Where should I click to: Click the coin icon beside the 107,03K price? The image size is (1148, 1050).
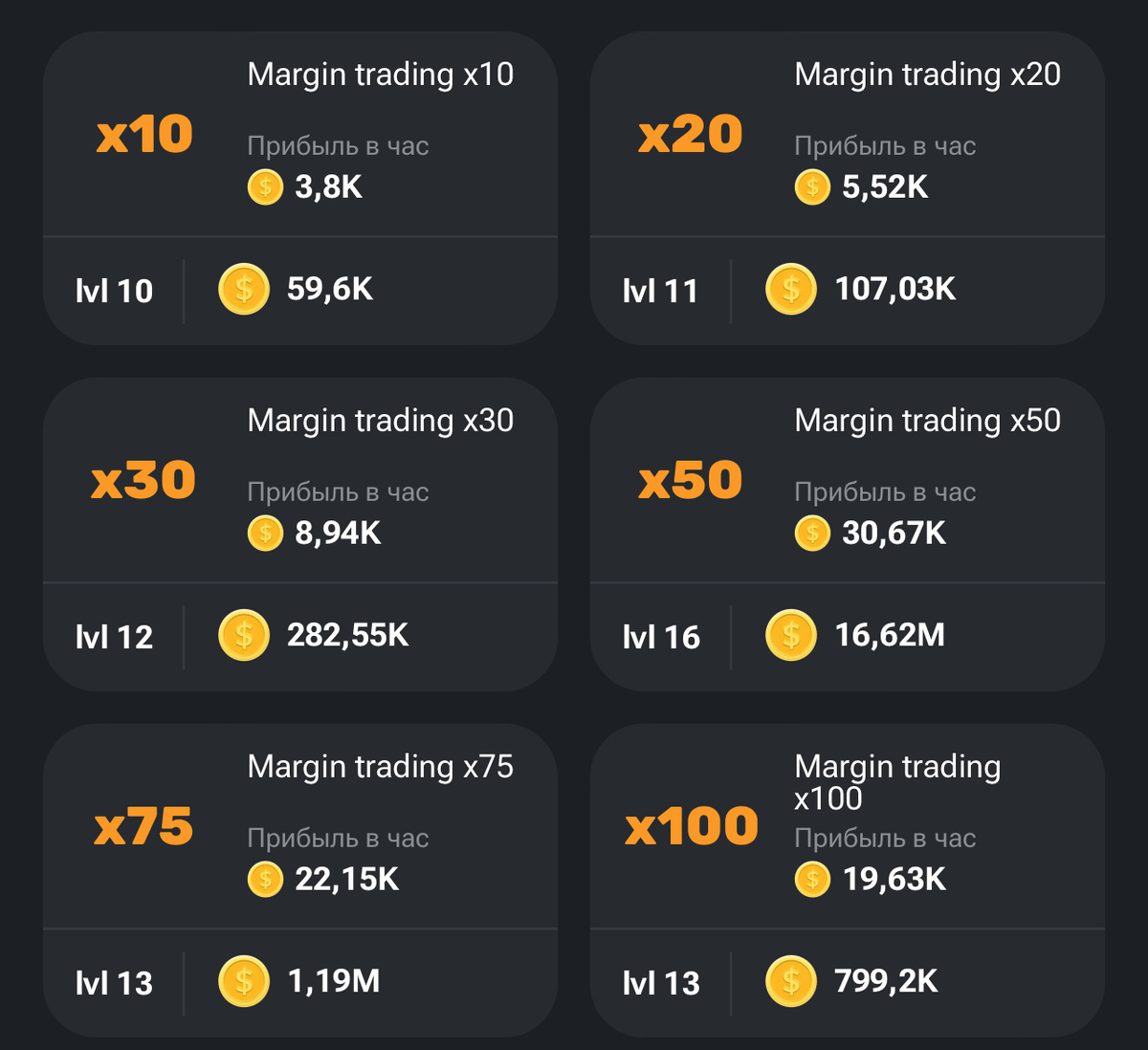(x=789, y=290)
